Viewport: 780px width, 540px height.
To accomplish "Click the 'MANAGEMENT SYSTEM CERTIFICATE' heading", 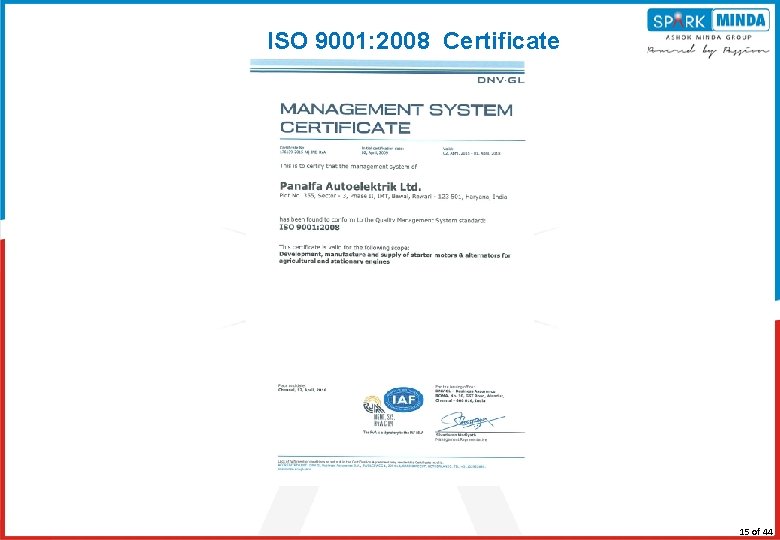I will coord(396,118).
